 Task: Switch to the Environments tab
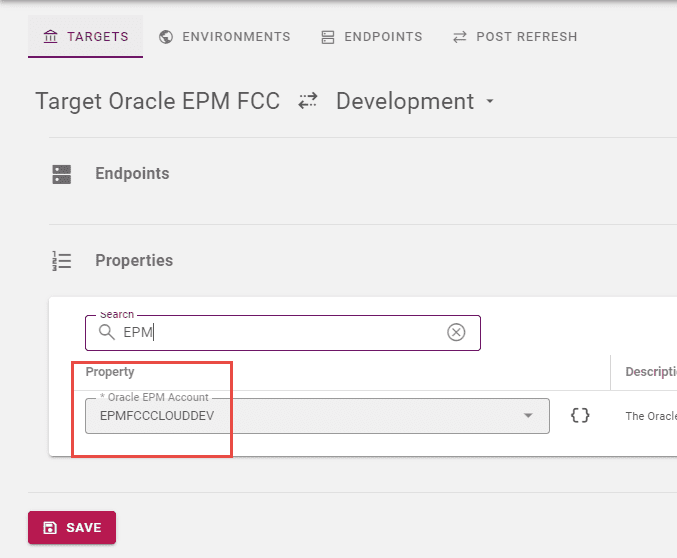(x=225, y=37)
